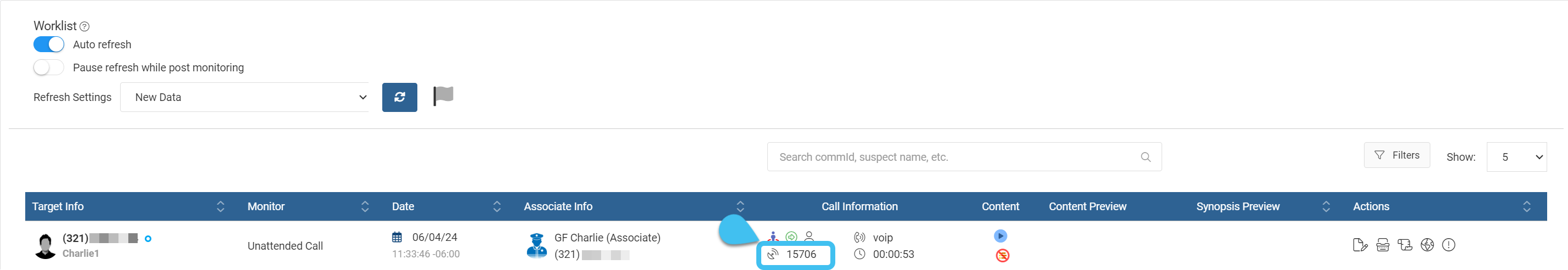Play the call content recording
1568x270 pixels.
pyautogui.click(x=1000, y=236)
